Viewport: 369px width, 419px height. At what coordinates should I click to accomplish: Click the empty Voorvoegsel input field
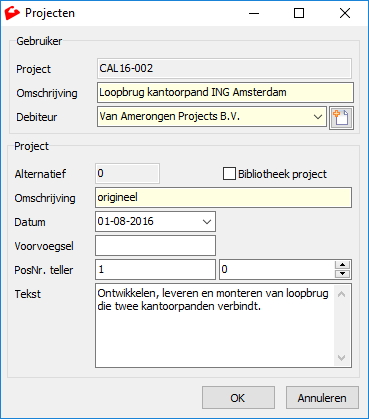[155, 246]
